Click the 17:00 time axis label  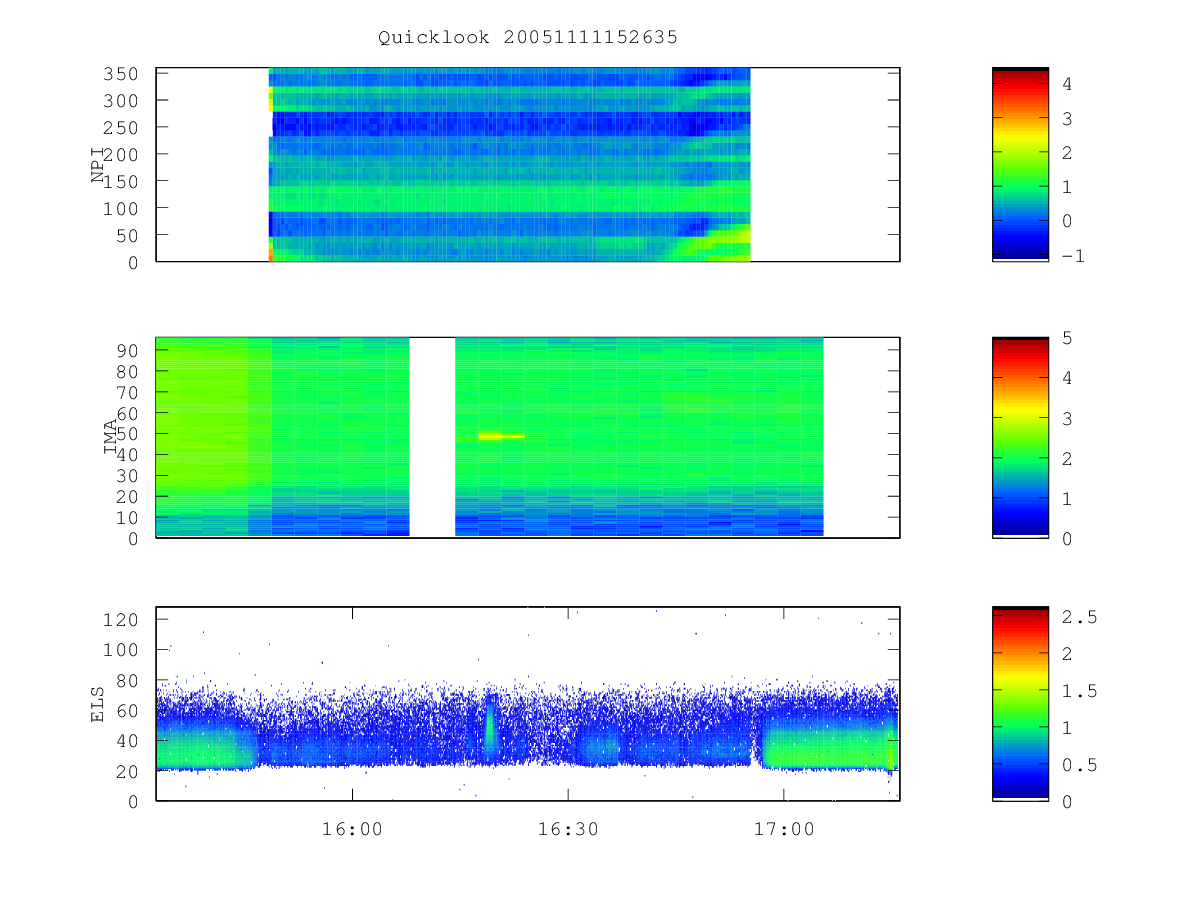[784, 828]
